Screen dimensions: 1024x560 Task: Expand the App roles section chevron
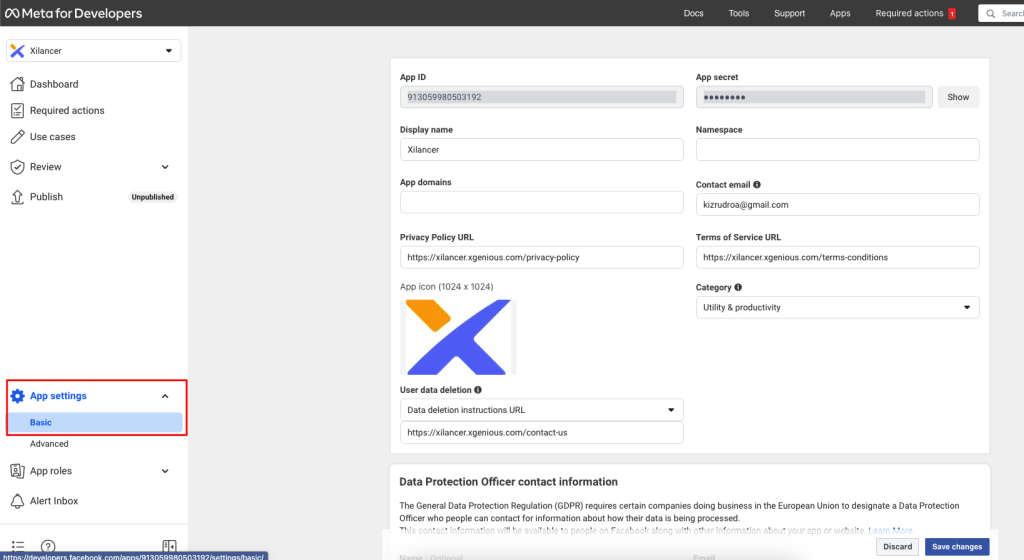tap(165, 471)
